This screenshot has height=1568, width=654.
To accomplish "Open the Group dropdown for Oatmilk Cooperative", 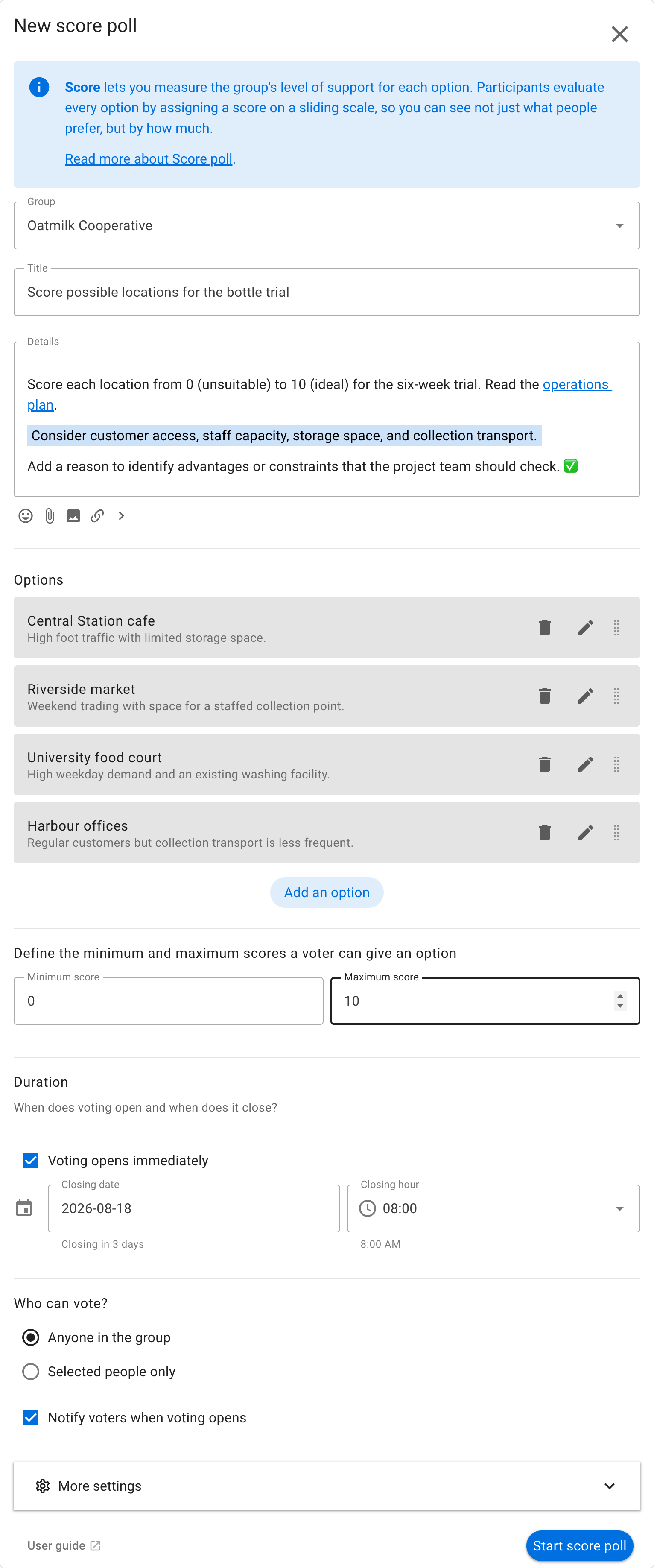I will [x=327, y=225].
